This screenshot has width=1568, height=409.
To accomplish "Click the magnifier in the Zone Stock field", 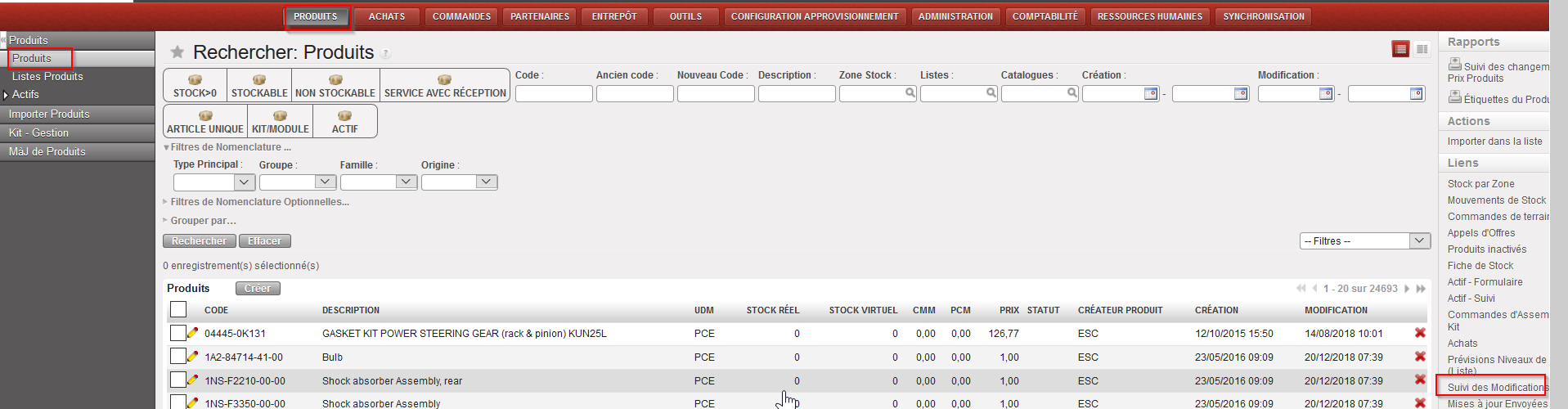I will tap(910, 93).
